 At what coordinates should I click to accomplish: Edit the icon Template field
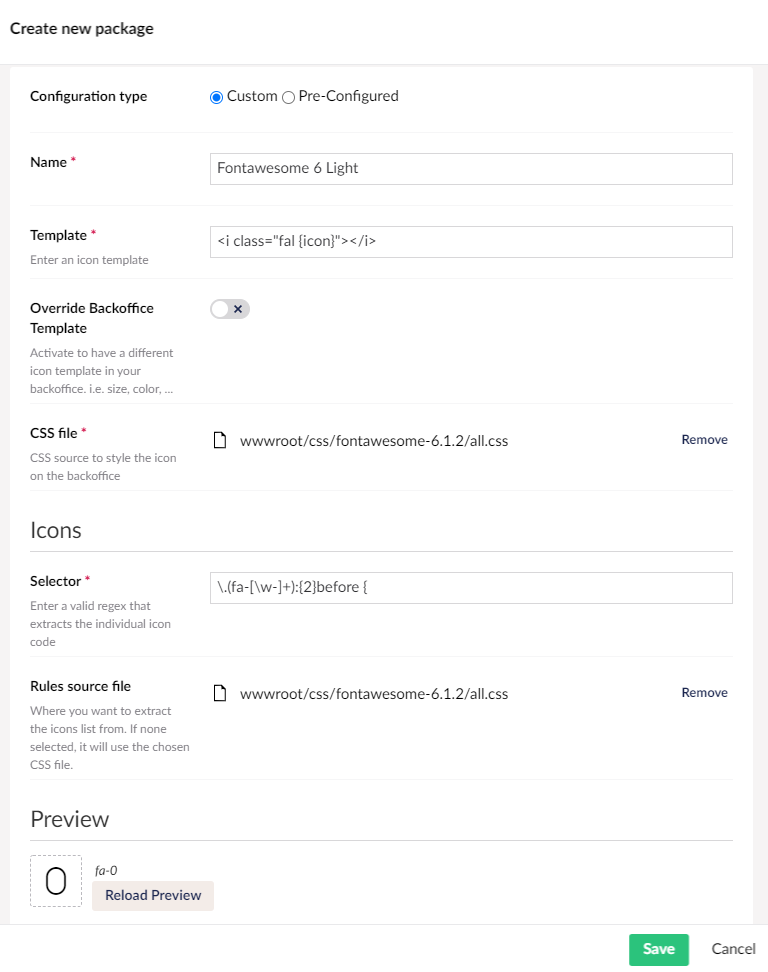[470, 241]
